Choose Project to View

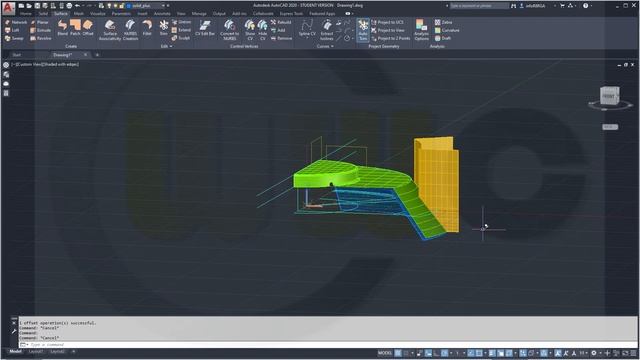(388, 30)
